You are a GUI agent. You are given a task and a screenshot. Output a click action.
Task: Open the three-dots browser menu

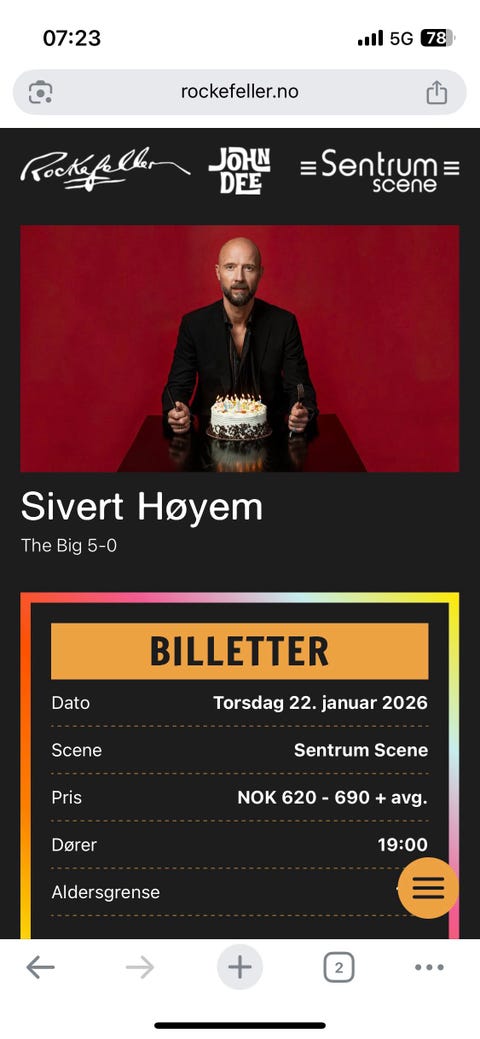click(x=430, y=967)
